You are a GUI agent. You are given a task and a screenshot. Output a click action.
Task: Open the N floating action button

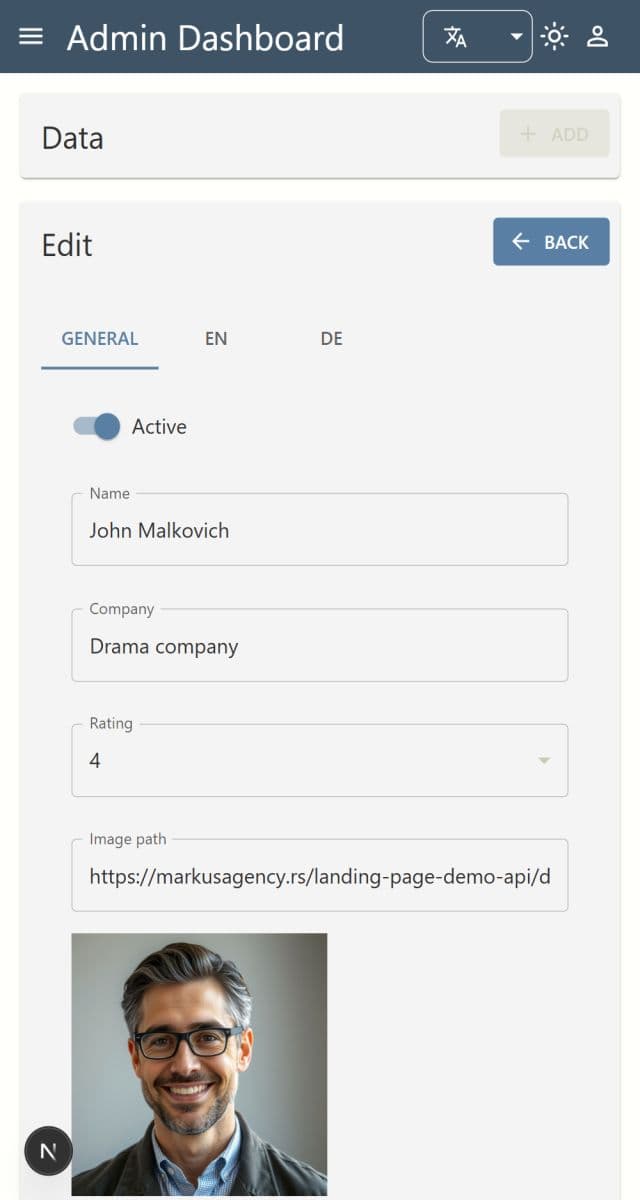(x=48, y=1151)
